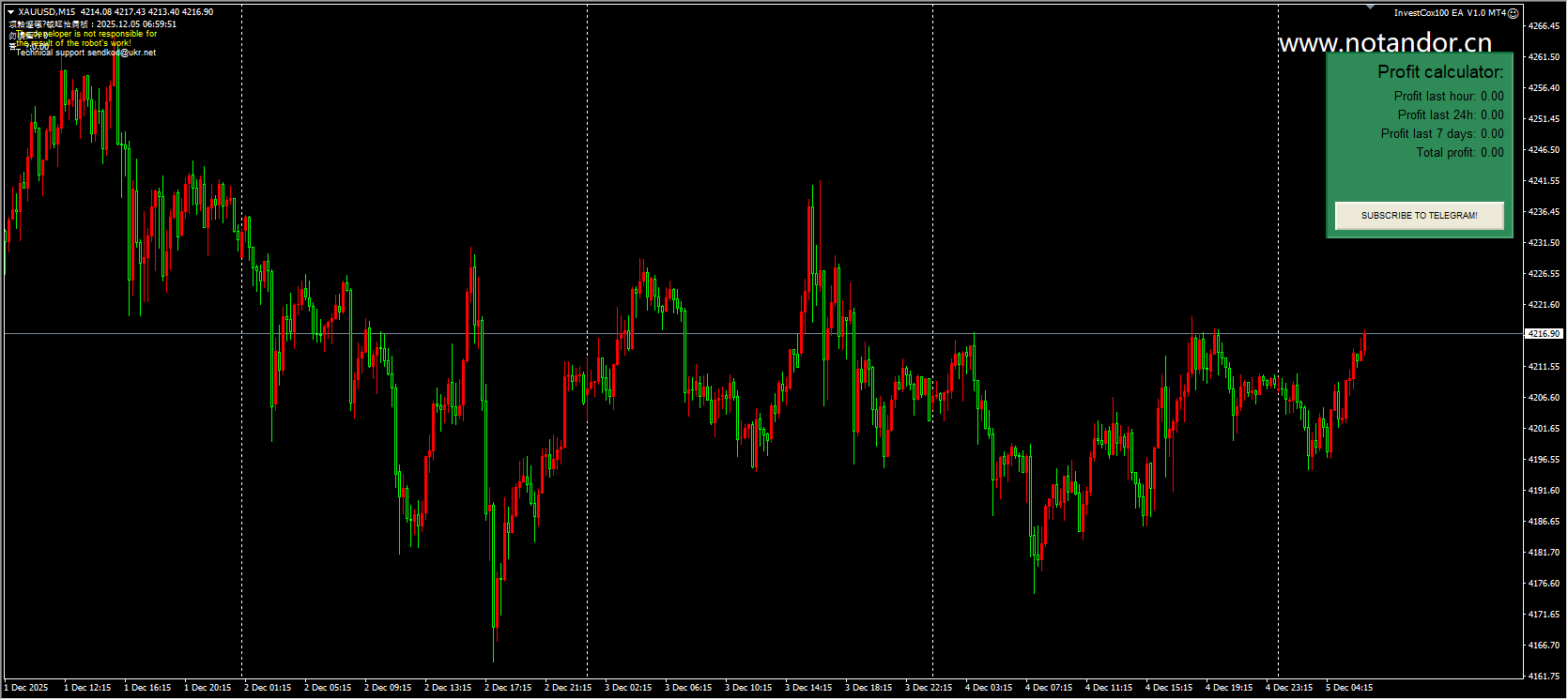Click the 4 Dec 03:15 time axis label
Viewport: 1568px width, 700px height.
tap(989, 688)
